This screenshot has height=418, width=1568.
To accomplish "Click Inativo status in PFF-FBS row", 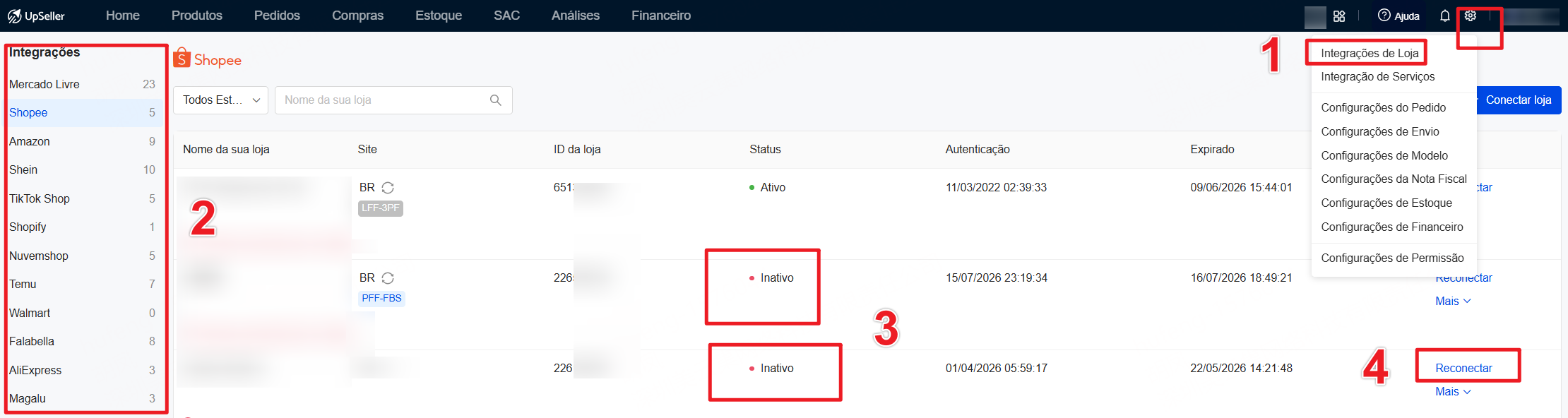I will pos(771,278).
